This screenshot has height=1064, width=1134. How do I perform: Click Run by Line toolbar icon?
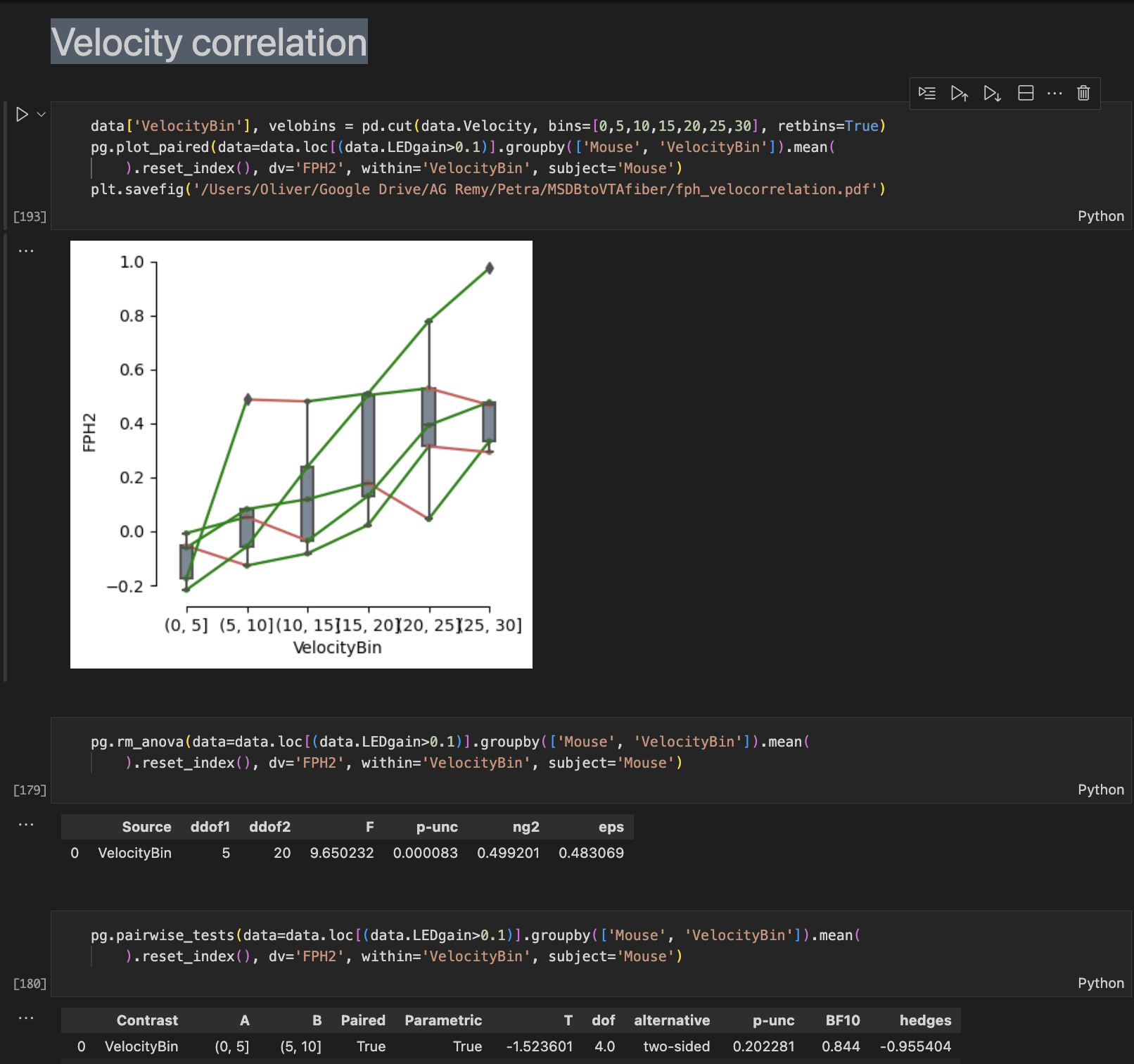(x=927, y=93)
